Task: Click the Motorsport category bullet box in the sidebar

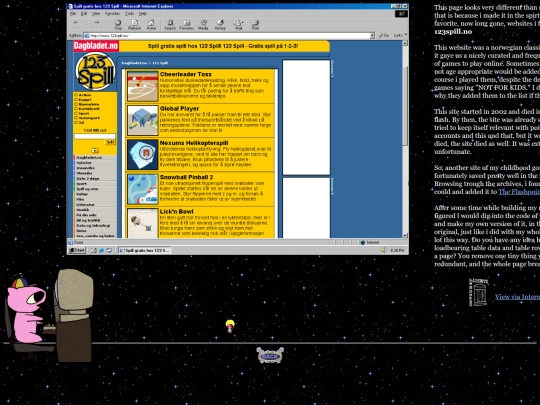Action: (76, 118)
